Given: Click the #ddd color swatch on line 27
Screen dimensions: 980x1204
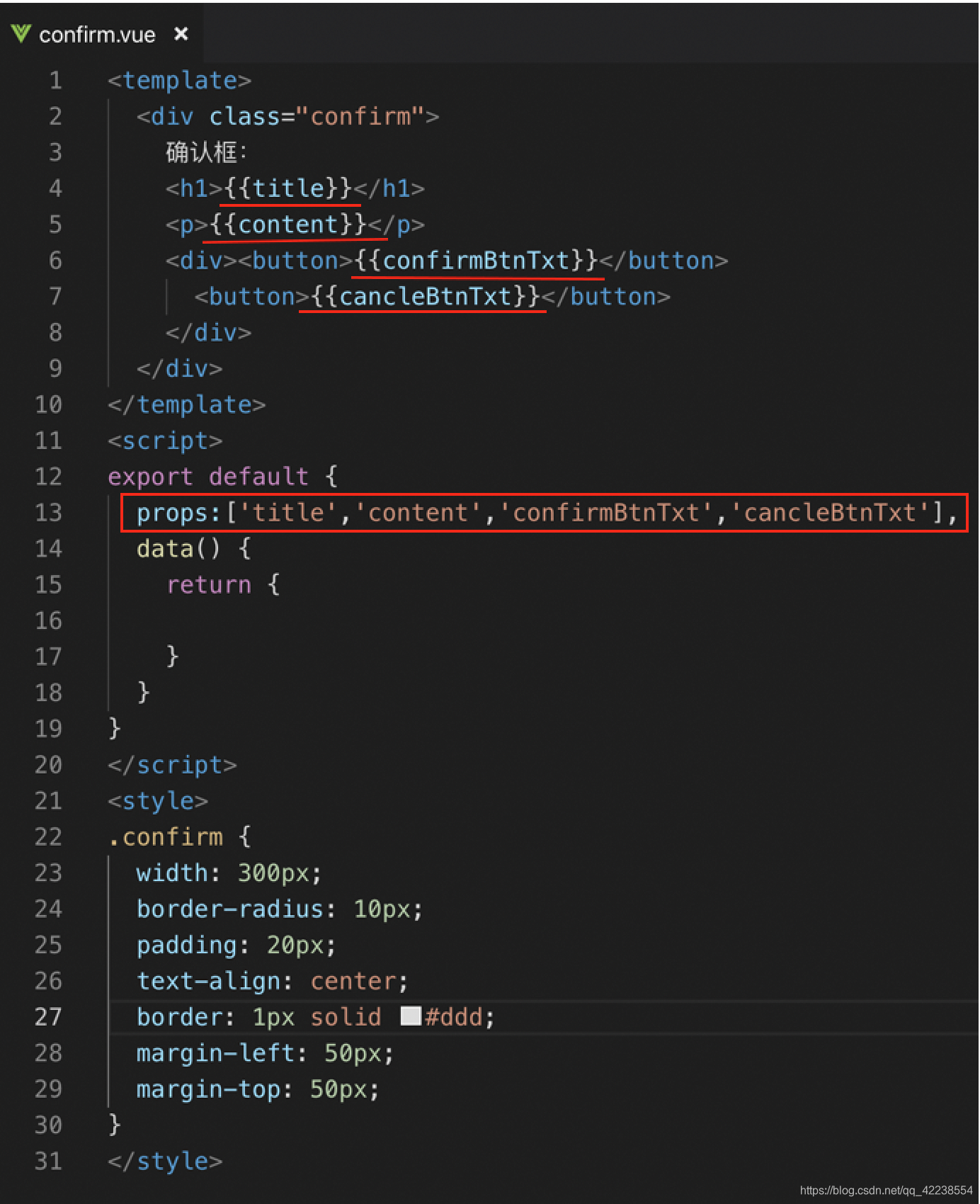Looking at the screenshot, I should (x=411, y=1016).
